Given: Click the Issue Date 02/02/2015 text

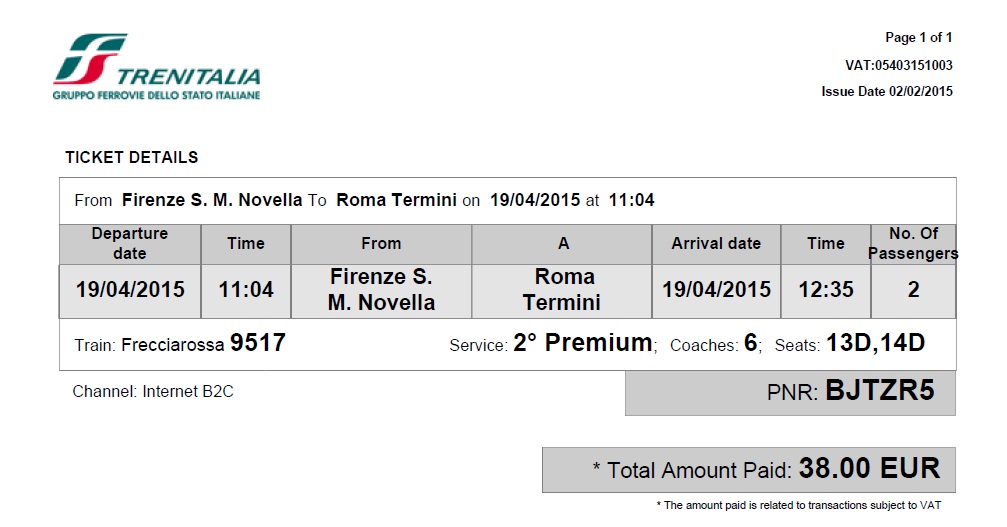Looking at the screenshot, I should 887,92.
